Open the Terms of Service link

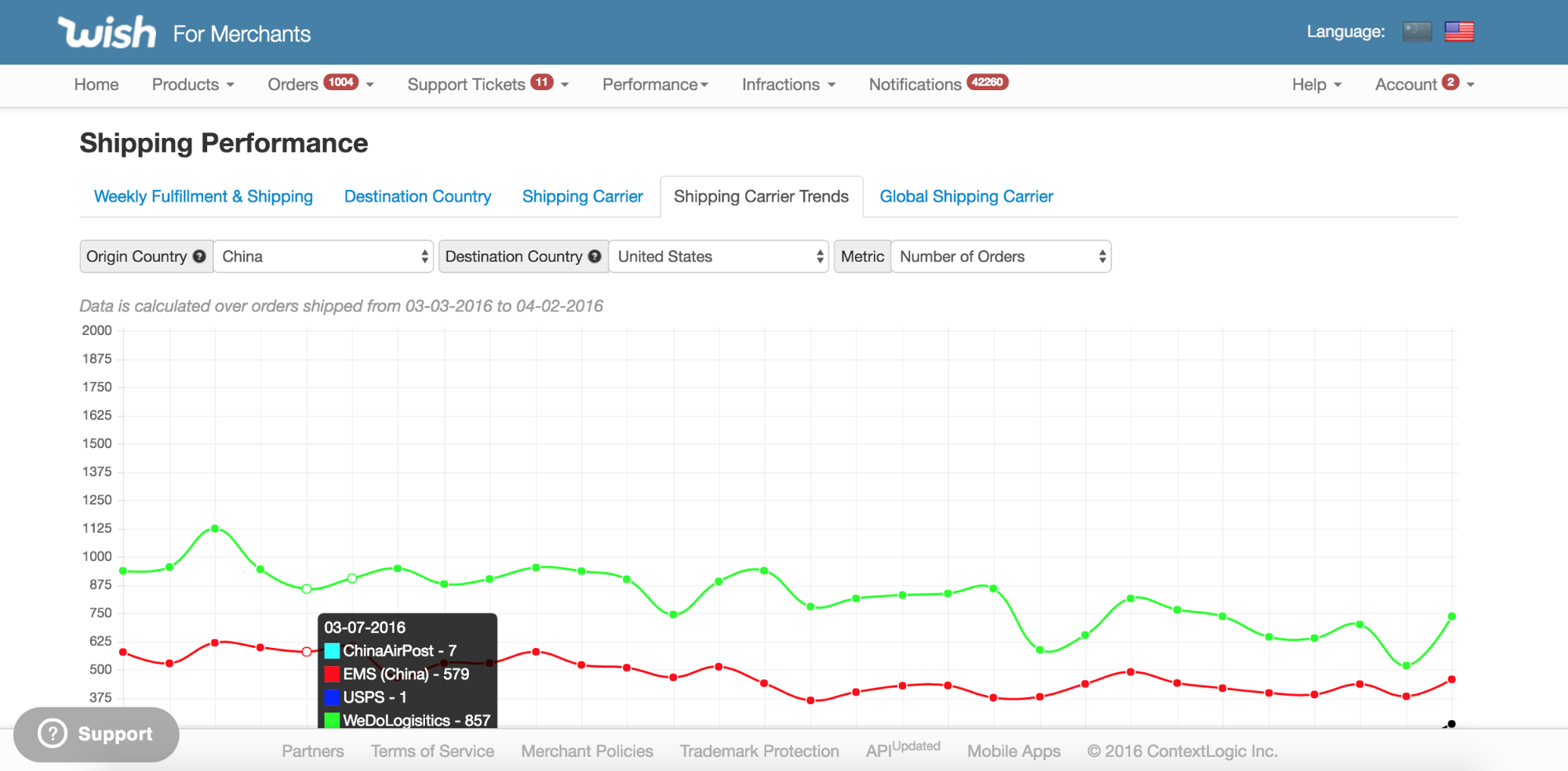pos(432,751)
